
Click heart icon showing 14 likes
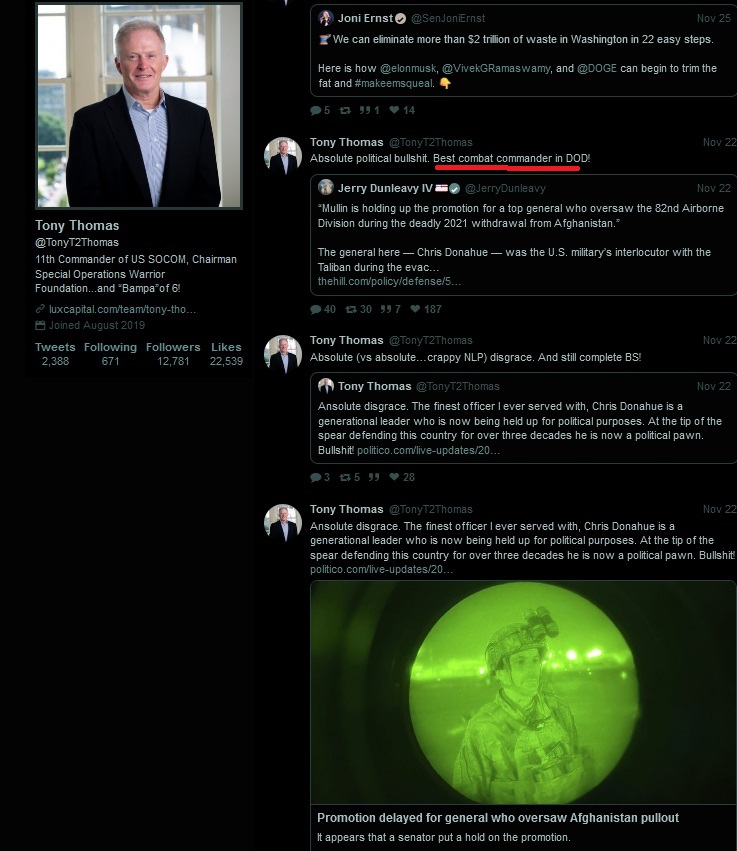coord(395,110)
